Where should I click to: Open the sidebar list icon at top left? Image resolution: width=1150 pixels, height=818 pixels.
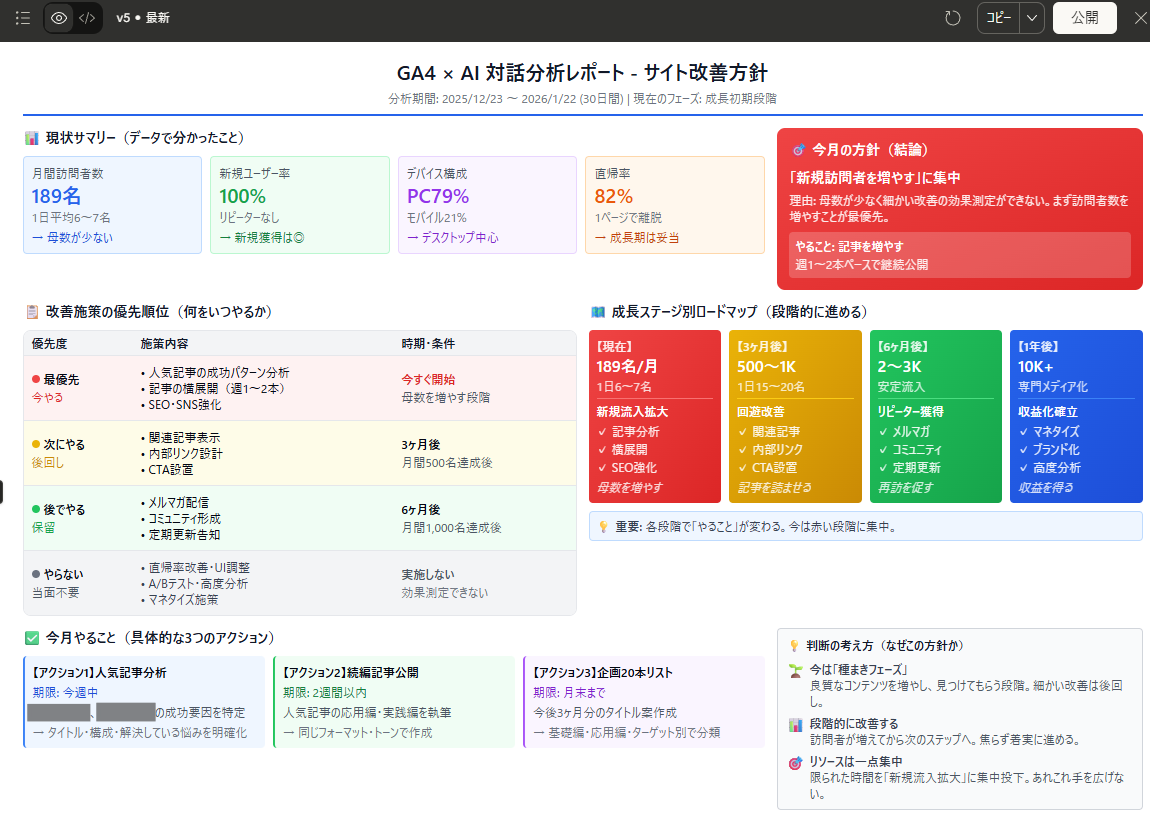tap(23, 18)
